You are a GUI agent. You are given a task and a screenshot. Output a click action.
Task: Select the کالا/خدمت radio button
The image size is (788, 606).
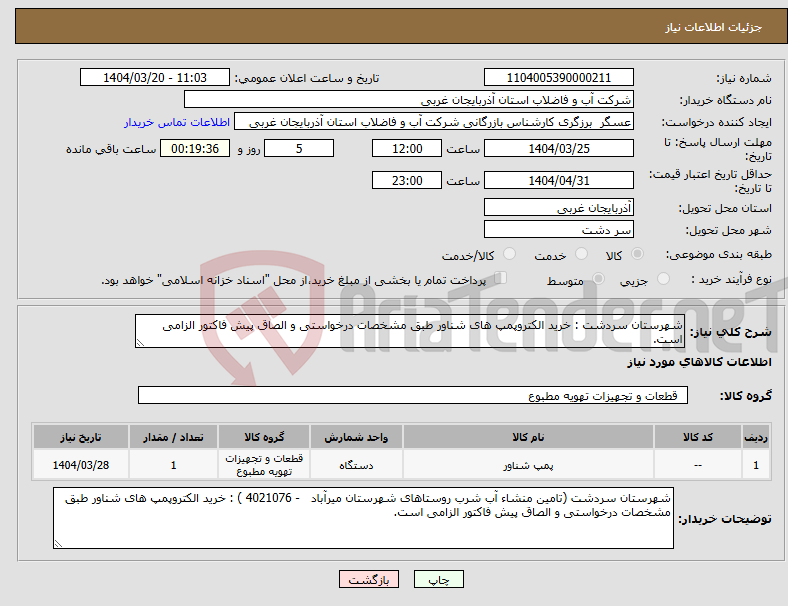click(509, 254)
